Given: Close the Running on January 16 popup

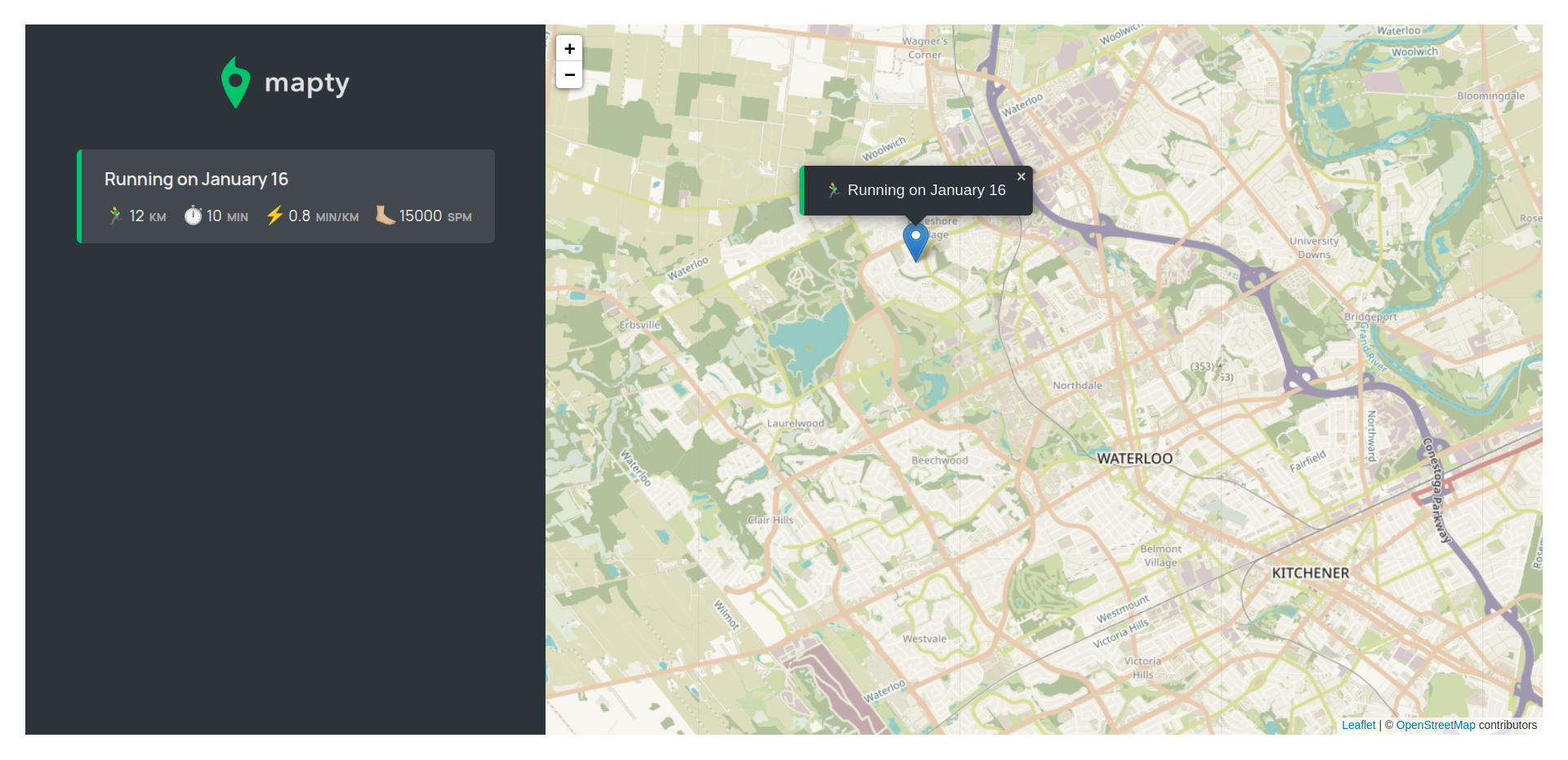Looking at the screenshot, I should pyautogui.click(x=1021, y=176).
